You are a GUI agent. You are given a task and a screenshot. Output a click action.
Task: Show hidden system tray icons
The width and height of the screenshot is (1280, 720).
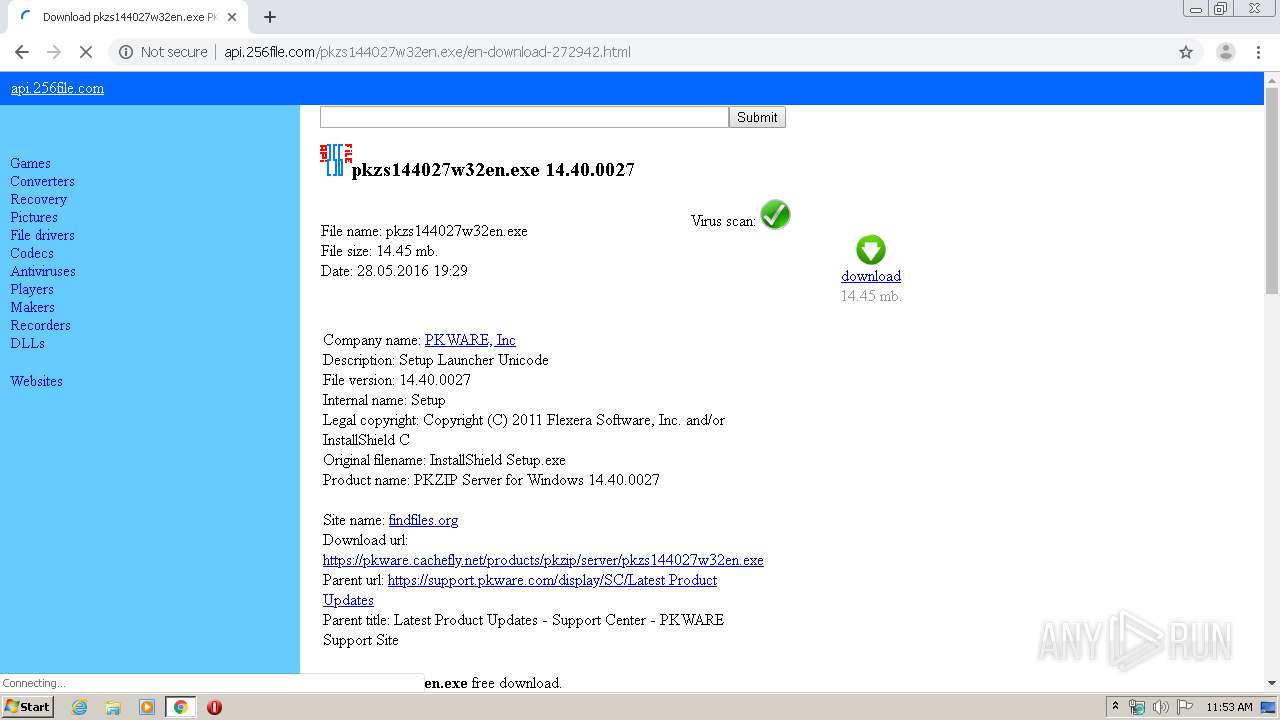point(1115,707)
